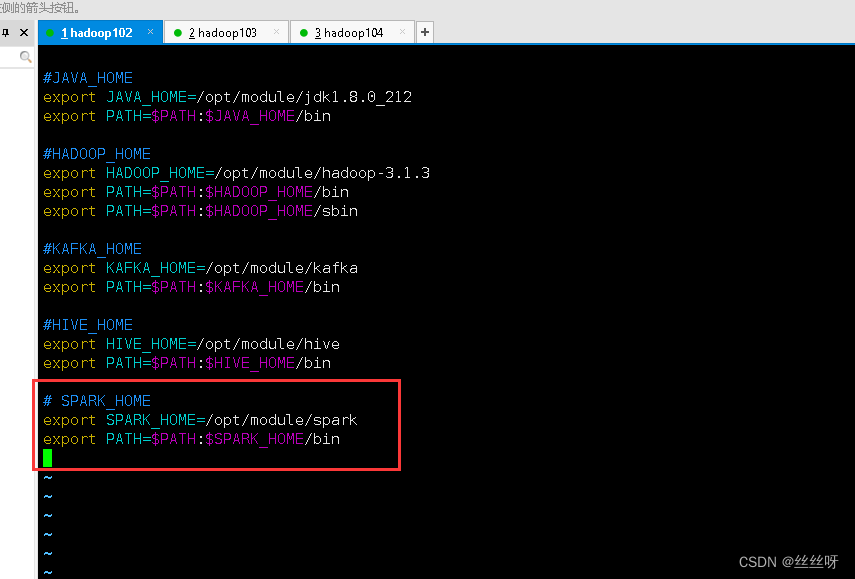Close the hadoop102 tab
This screenshot has height=579, width=855.
(x=150, y=32)
